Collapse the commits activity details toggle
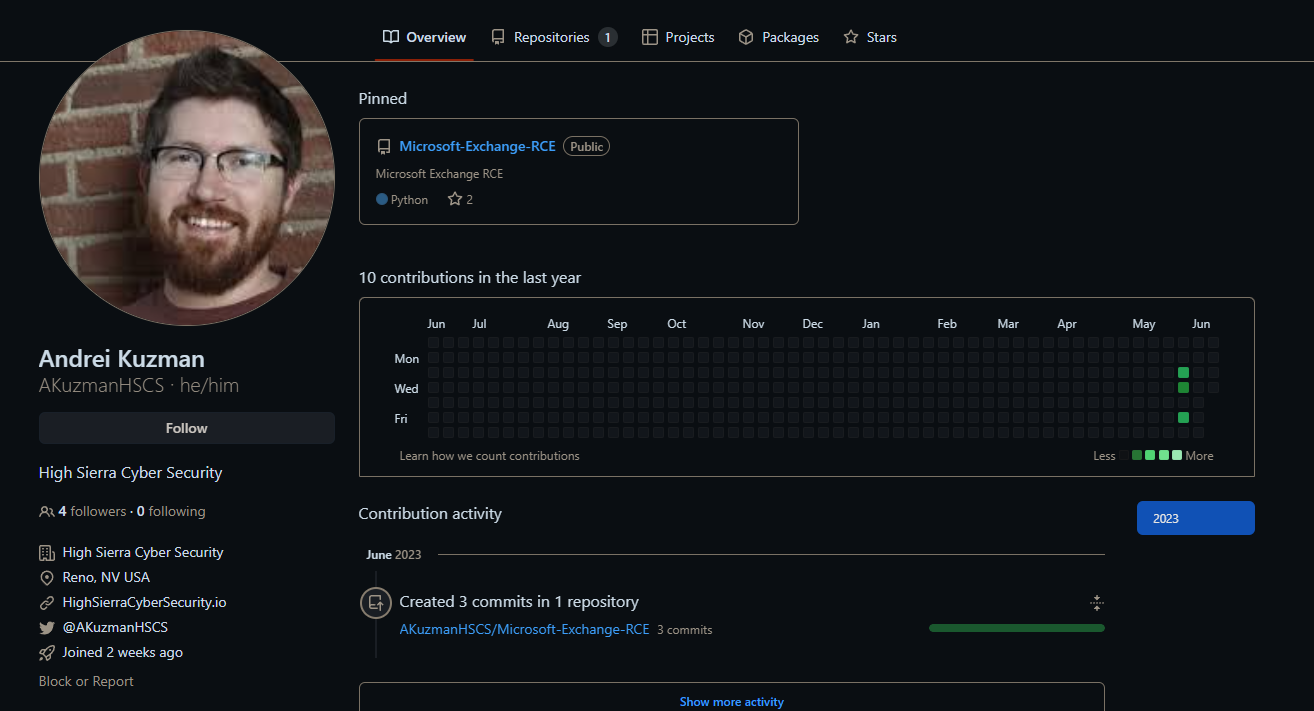 [x=1096, y=602]
